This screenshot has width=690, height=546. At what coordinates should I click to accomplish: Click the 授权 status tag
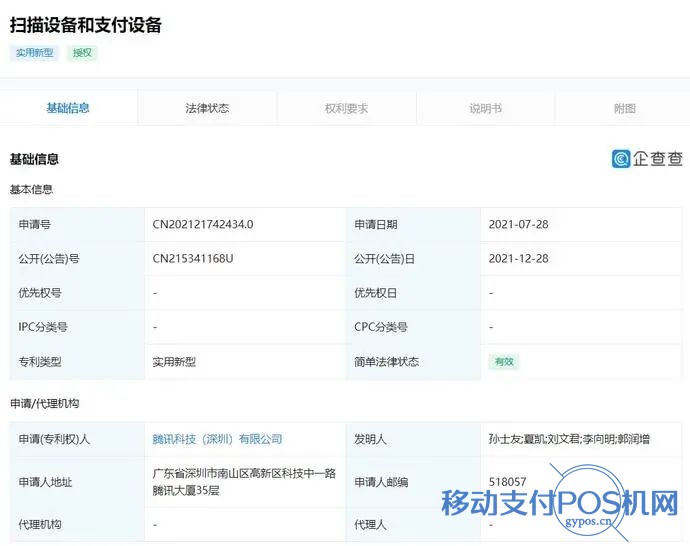pos(82,53)
